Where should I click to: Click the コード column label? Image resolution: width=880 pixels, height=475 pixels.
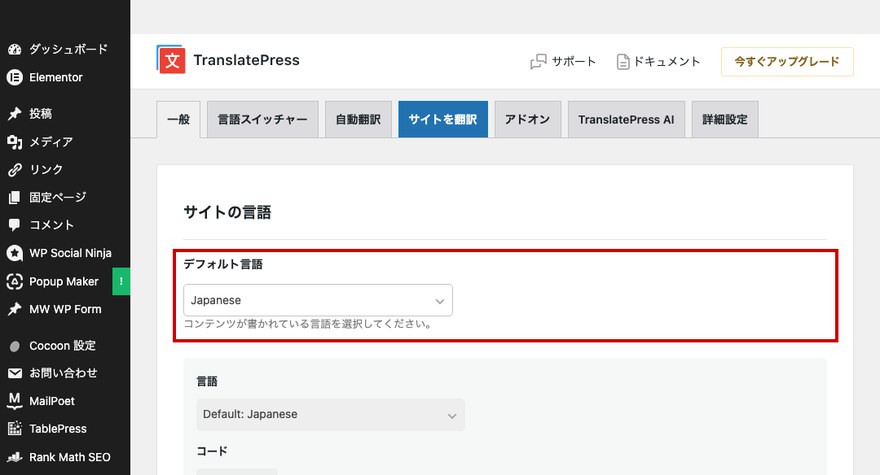click(x=212, y=451)
